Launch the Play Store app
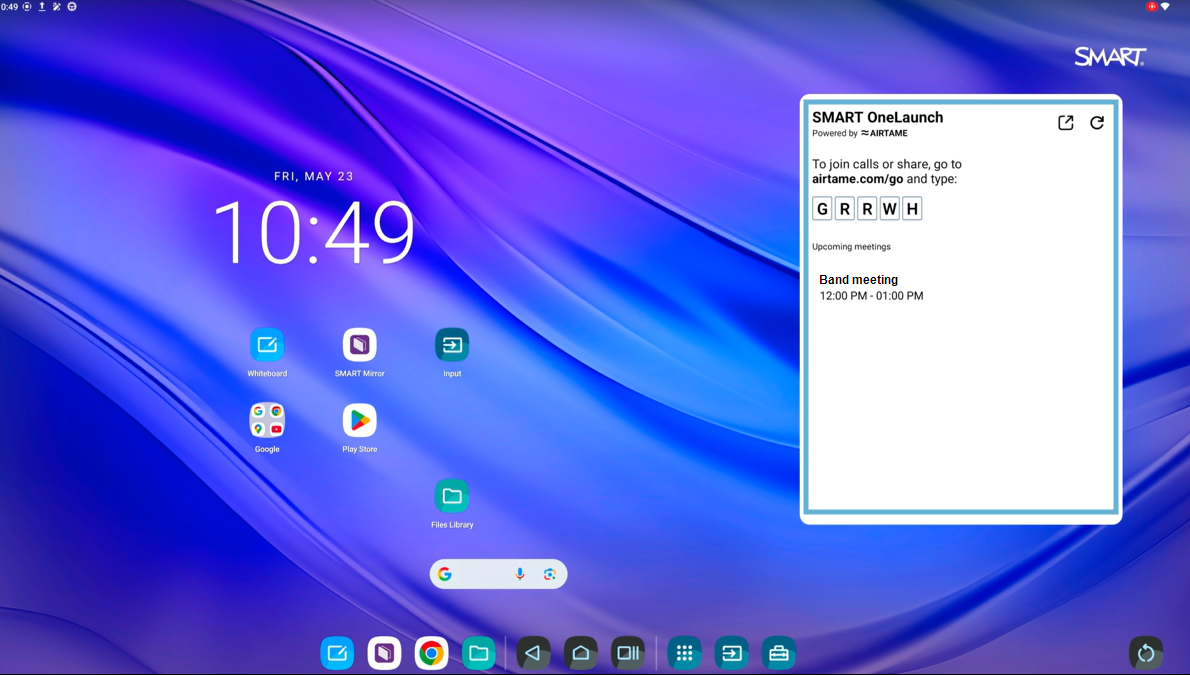This screenshot has width=1190, height=675. click(359, 421)
